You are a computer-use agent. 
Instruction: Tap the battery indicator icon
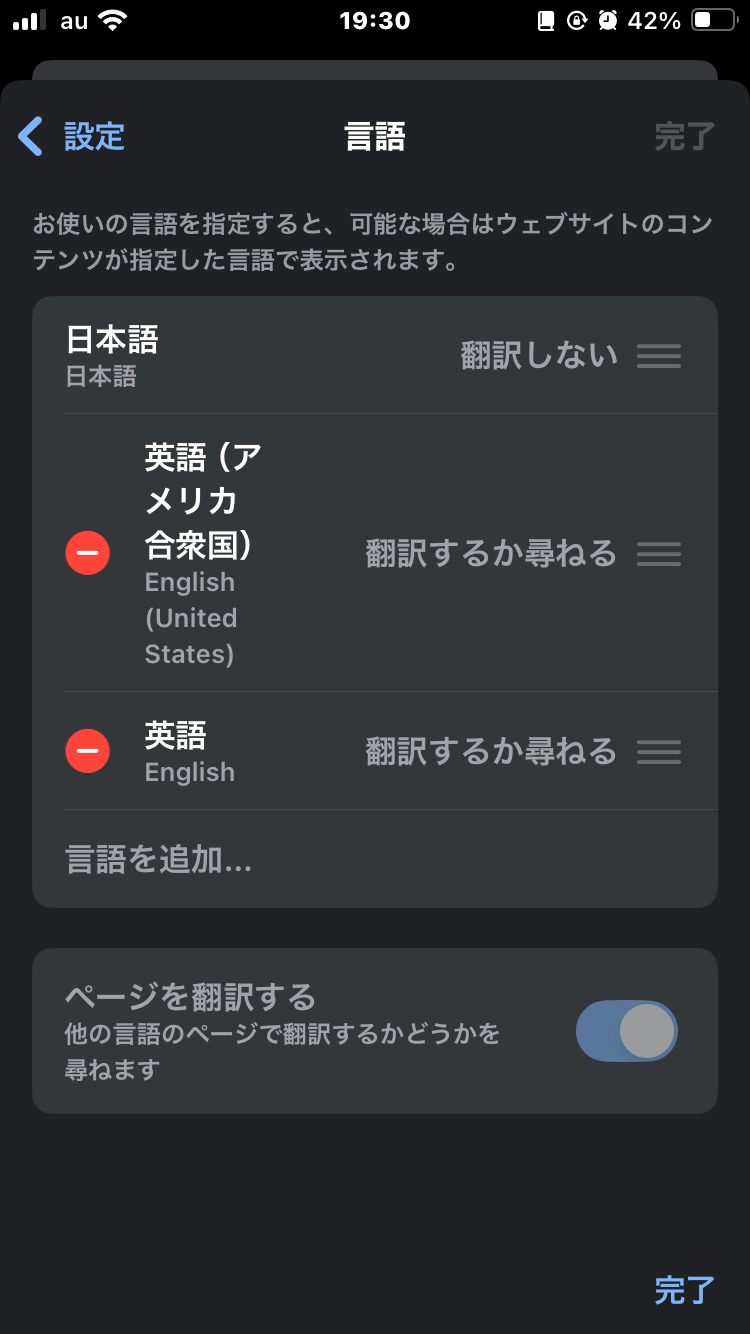point(714,21)
